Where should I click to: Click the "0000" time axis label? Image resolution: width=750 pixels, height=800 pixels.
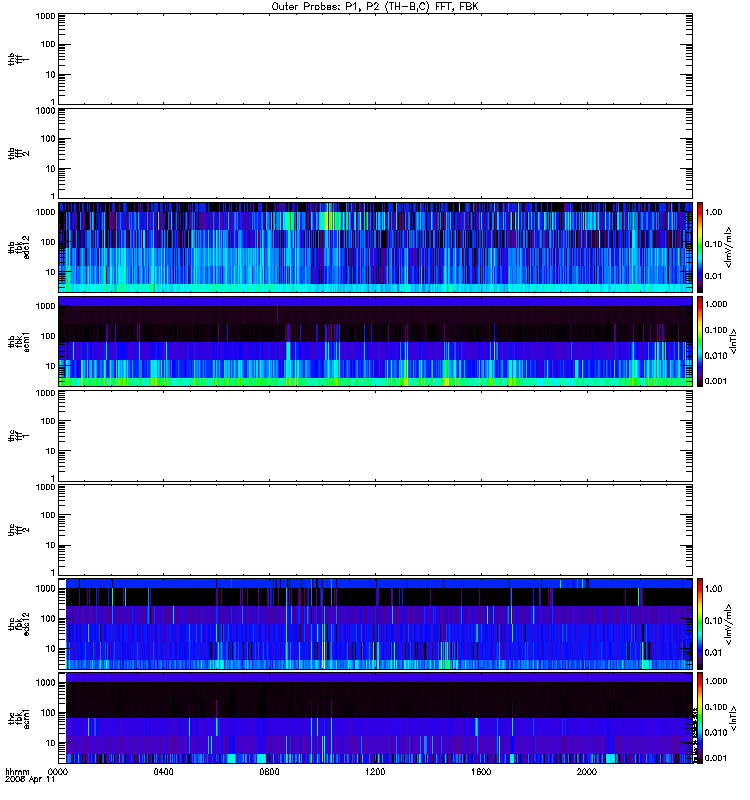pos(58,772)
